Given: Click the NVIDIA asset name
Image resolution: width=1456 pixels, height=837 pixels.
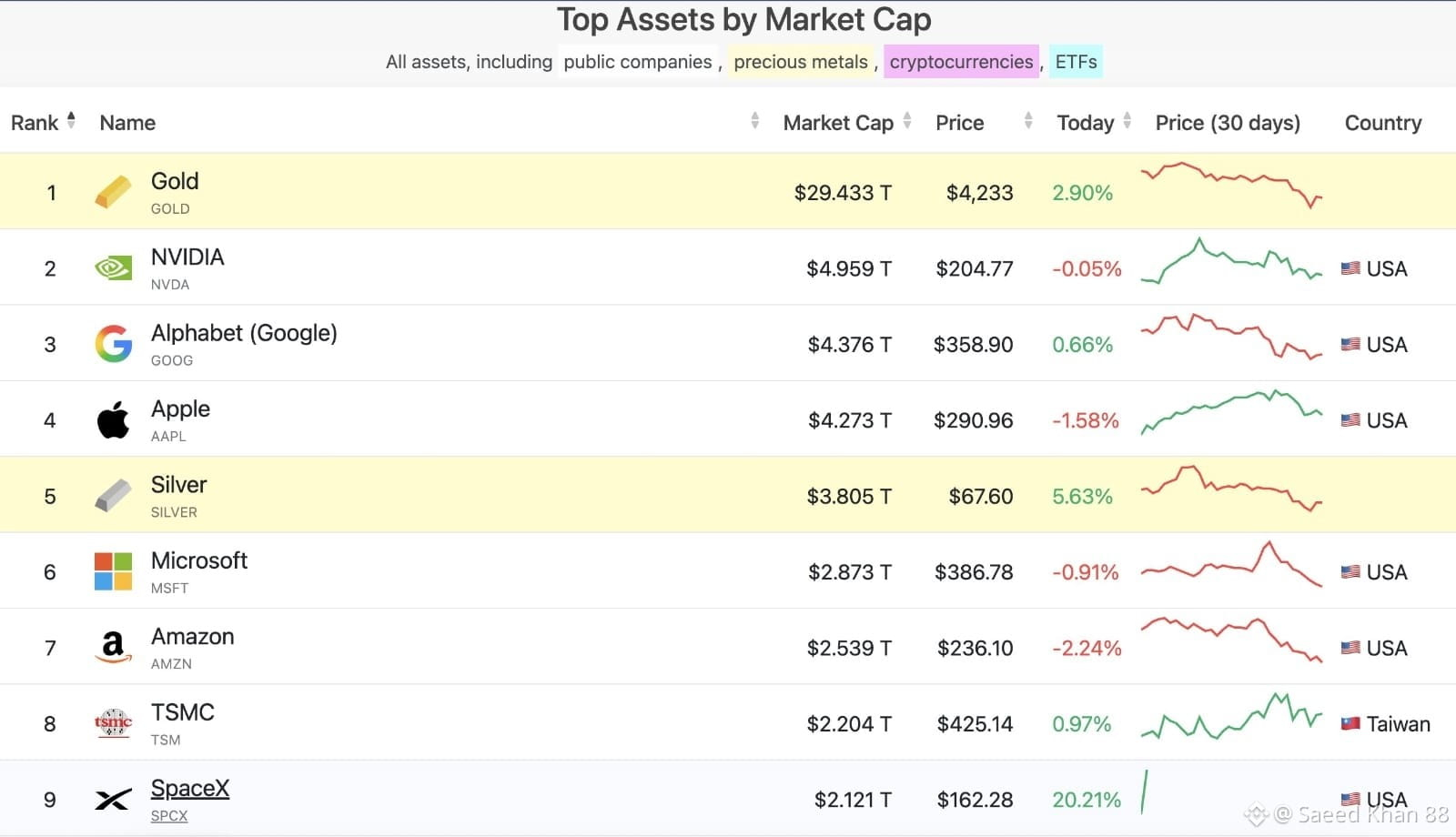Looking at the screenshot, I should click(187, 257).
